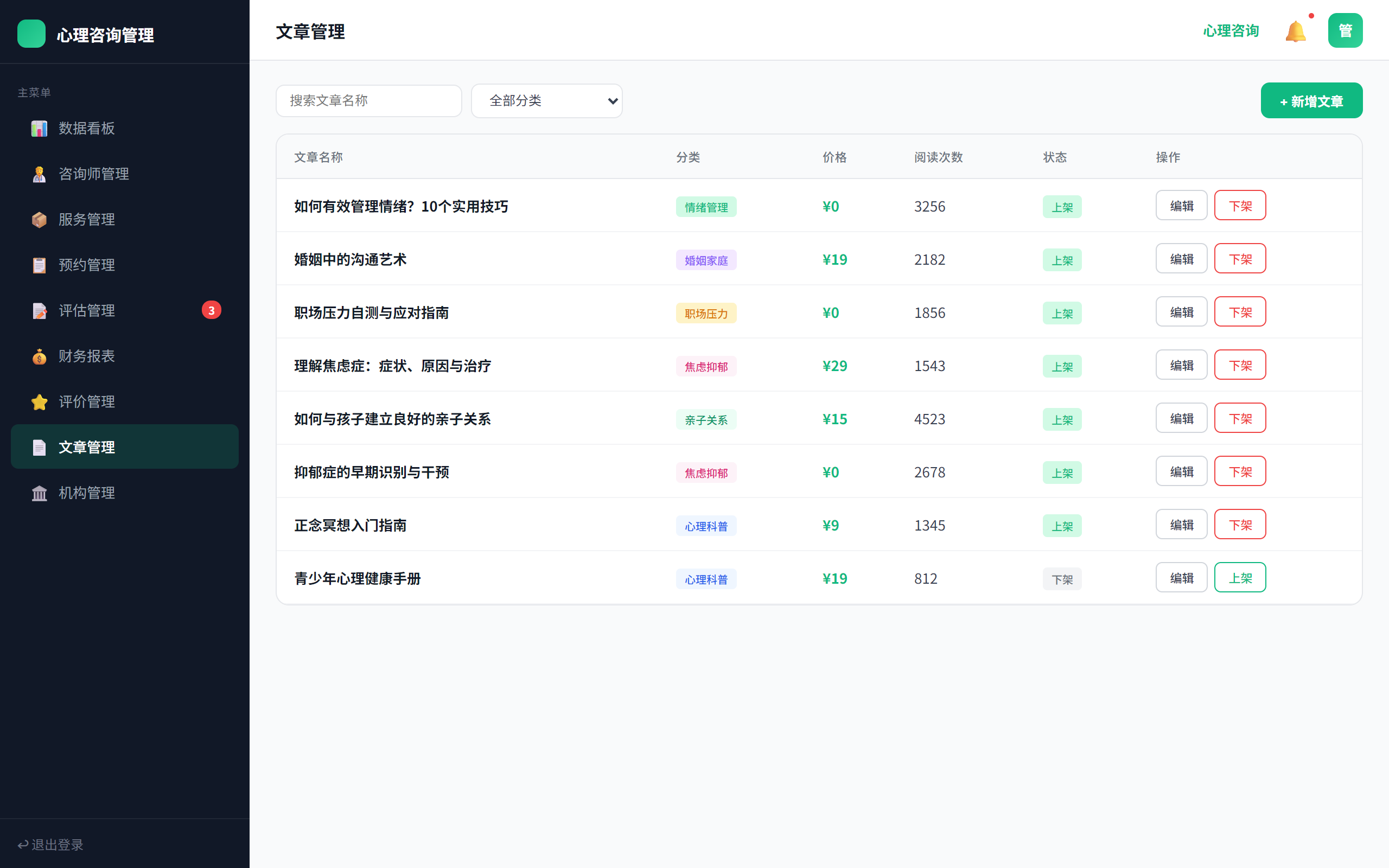
Task: Take down 如何有效管理情绪 article
Action: click(1240, 206)
